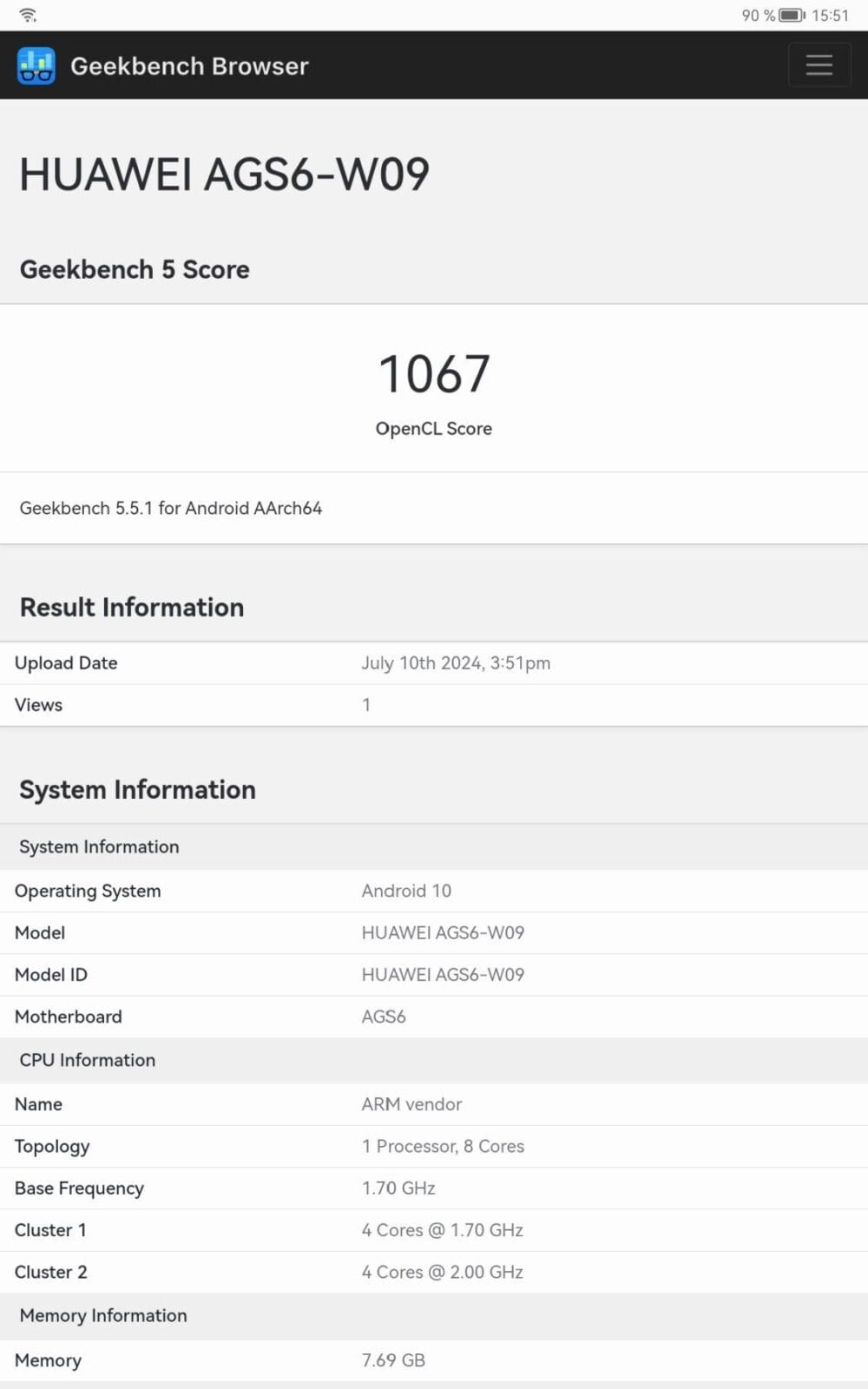Screen dimensions: 868x1389
Task: Select the Model value HUAWEI AGS6-W09
Action: tap(443, 933)
